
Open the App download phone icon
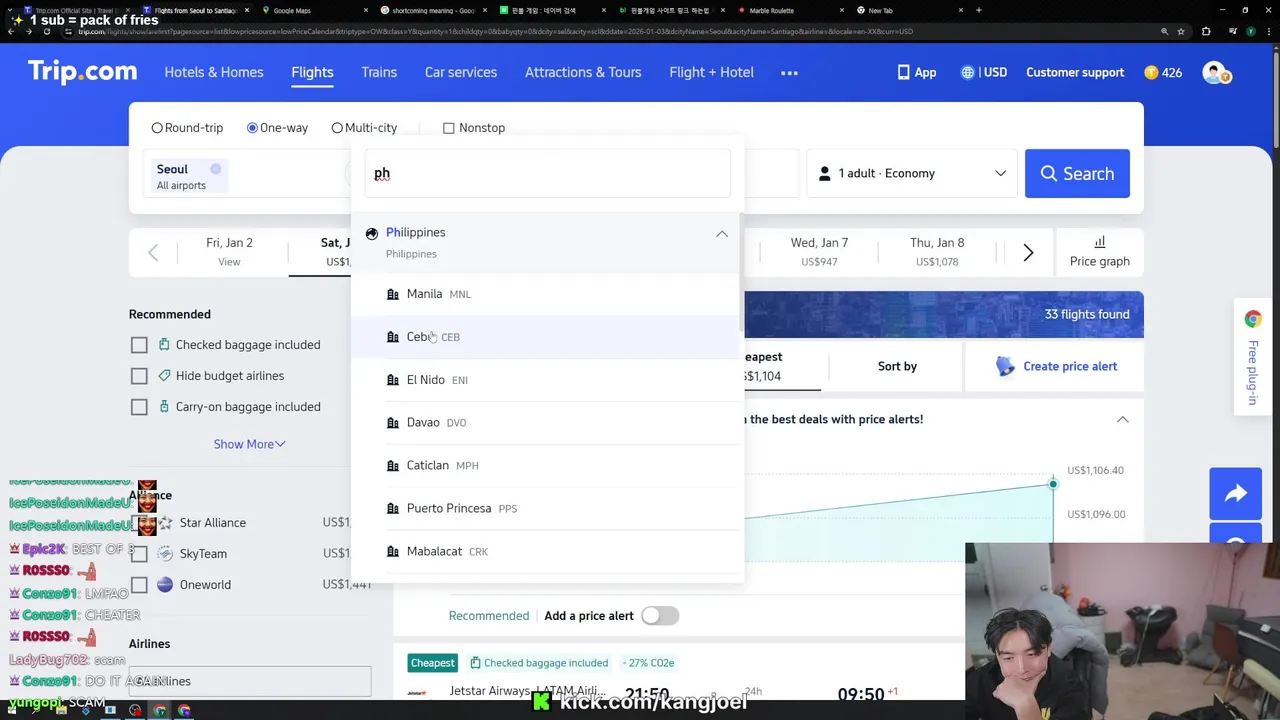coord(903,72)
